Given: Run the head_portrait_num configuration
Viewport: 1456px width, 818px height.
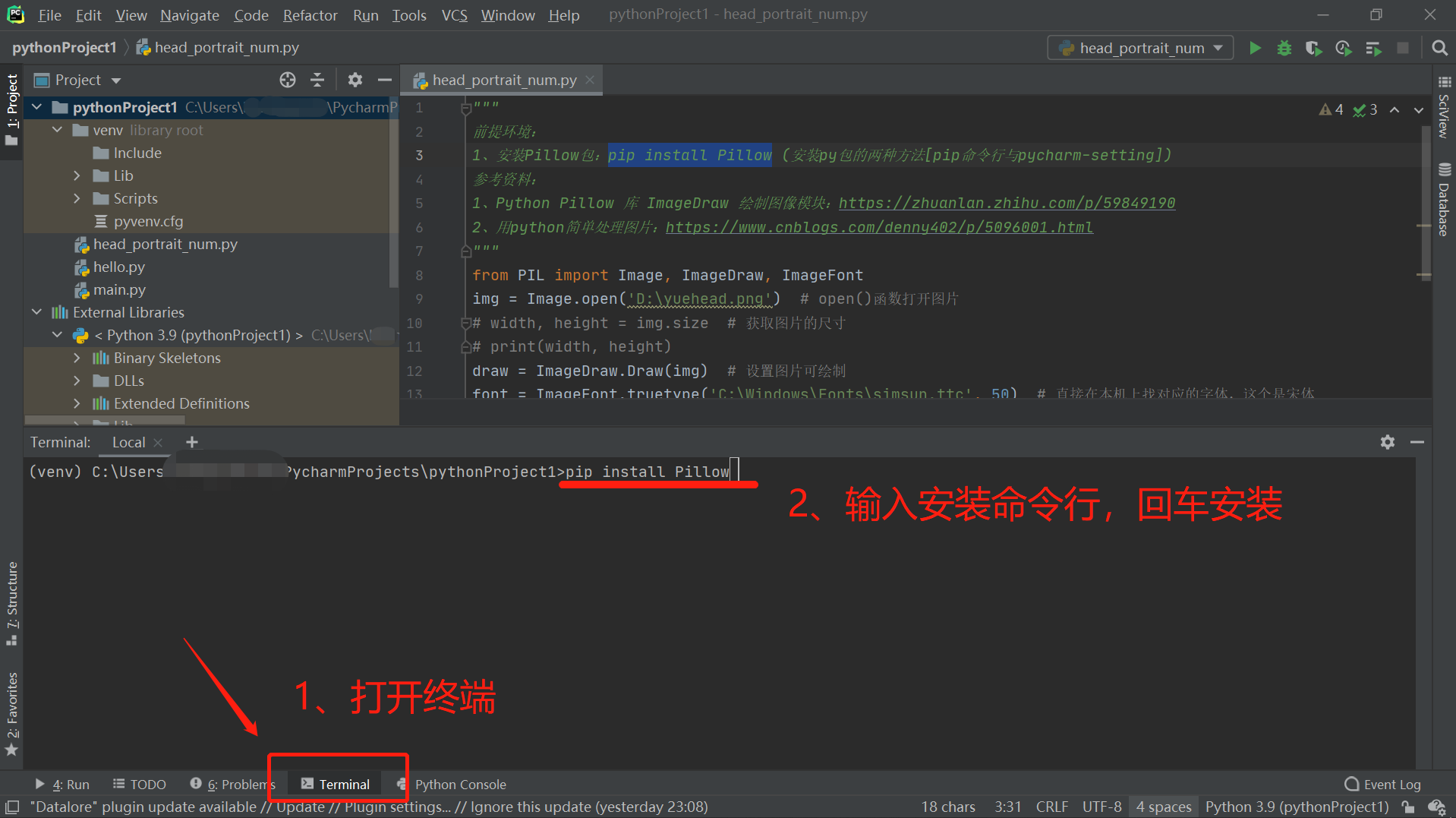Looking at the screenshot, I should point(1255,47).
